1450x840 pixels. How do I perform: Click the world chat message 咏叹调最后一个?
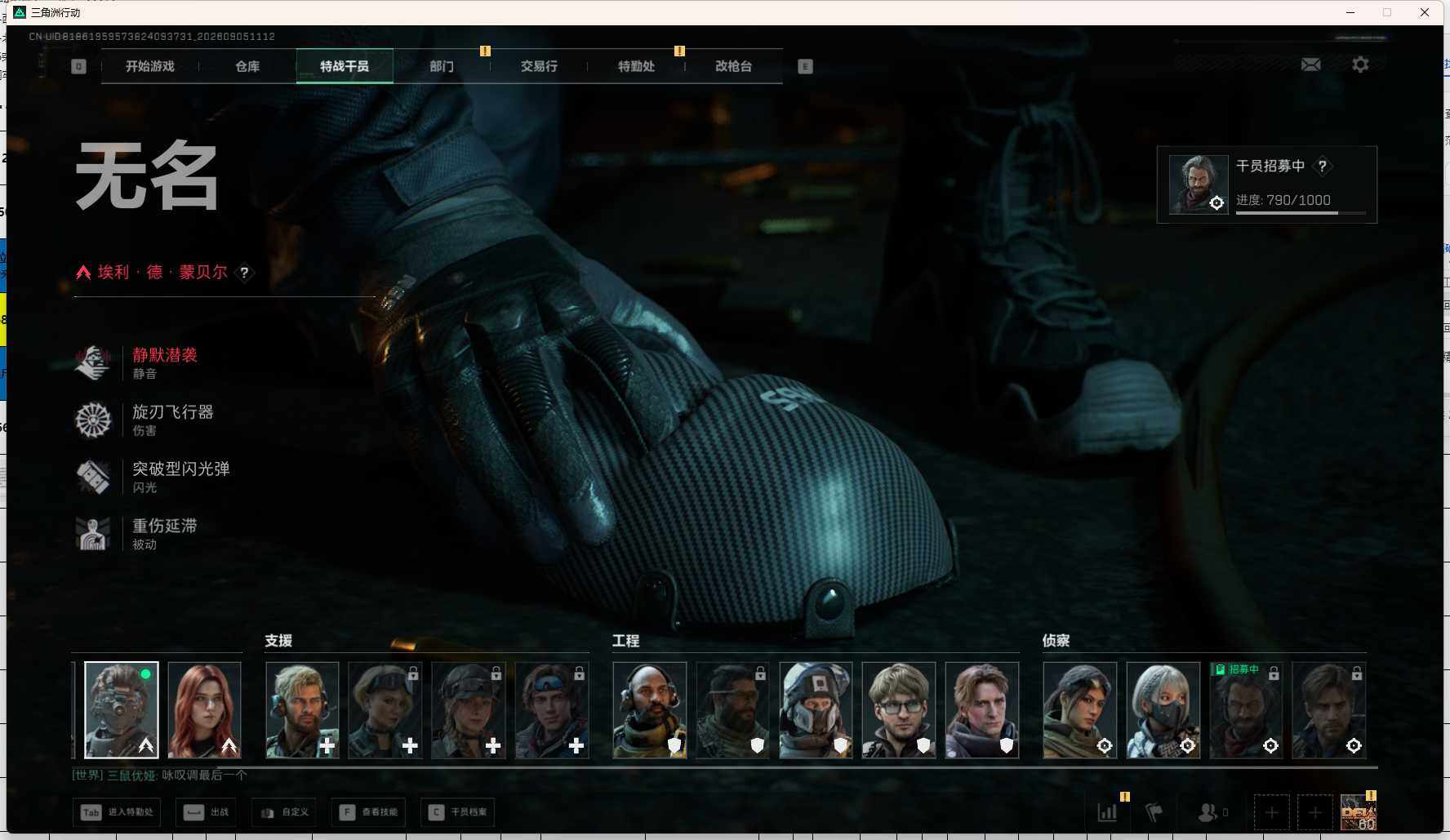[x=204, y=775]
